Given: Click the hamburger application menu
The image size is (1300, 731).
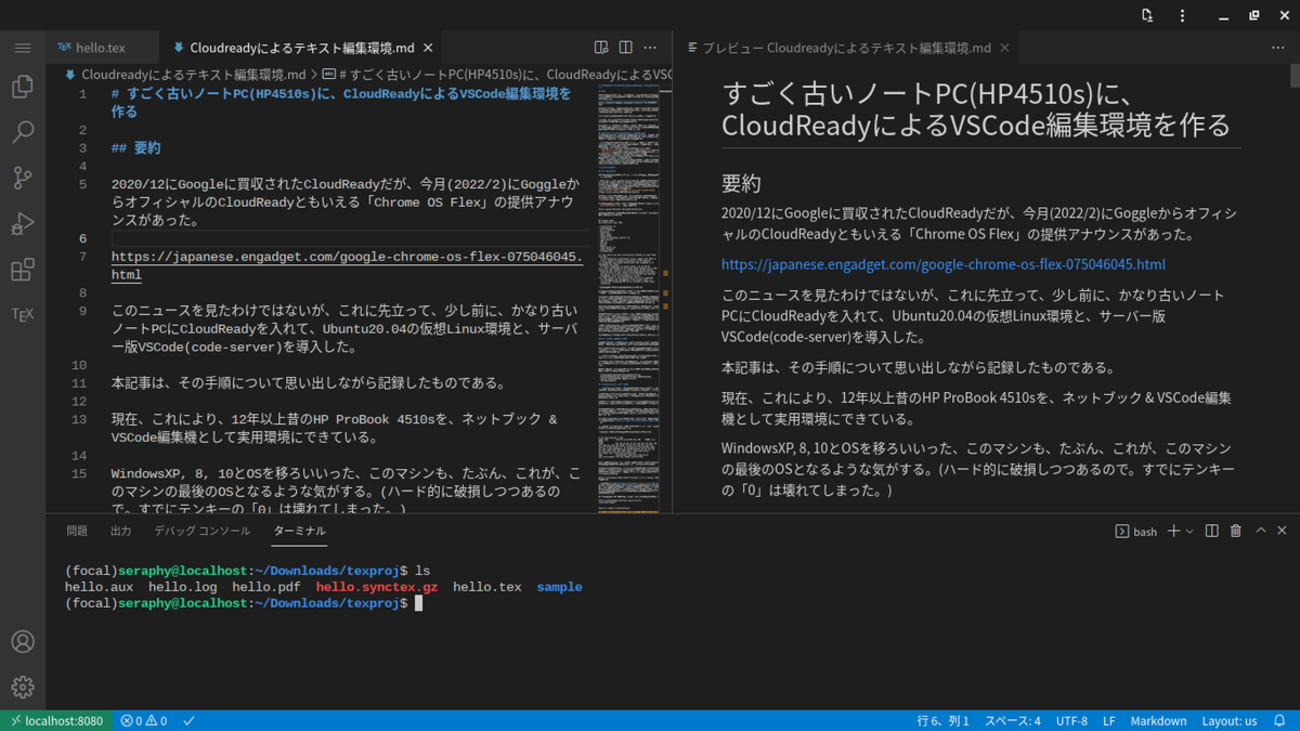Looking at the screenshot, I should 22,48.
